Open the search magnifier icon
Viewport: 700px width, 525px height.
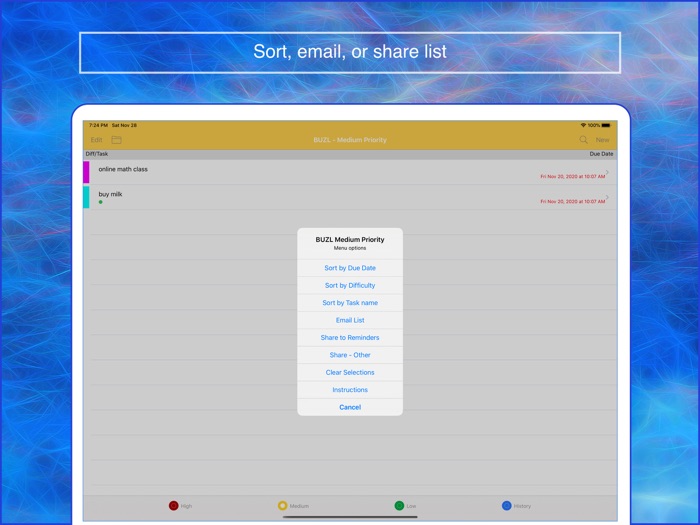click(x=583, y=140)
